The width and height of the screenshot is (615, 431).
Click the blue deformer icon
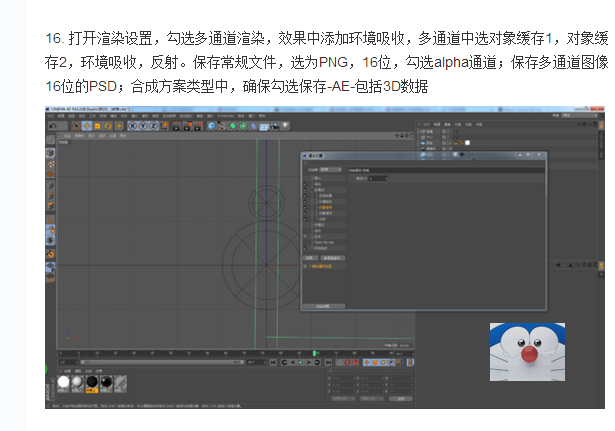click(254, 126)
